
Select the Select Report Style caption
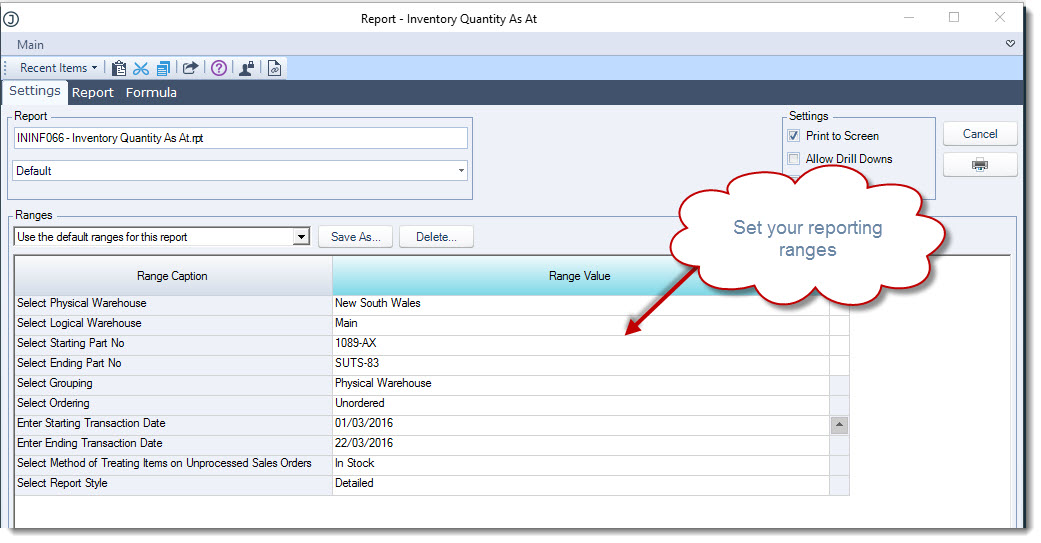coord(173,483)
